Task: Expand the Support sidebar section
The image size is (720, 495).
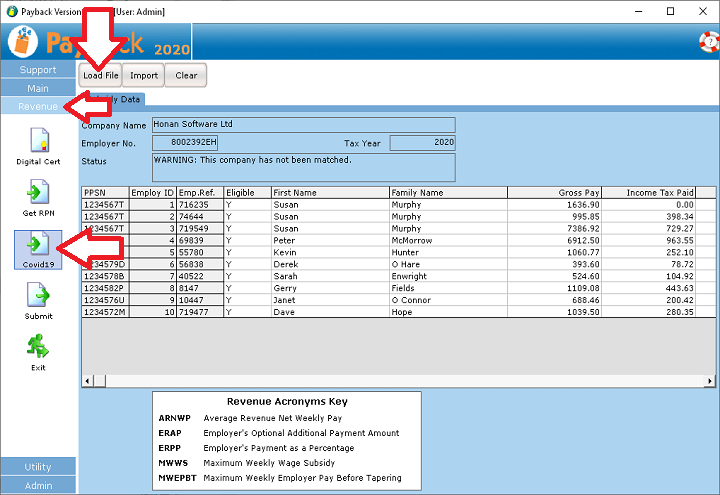Action: click(x=38, y=70)
